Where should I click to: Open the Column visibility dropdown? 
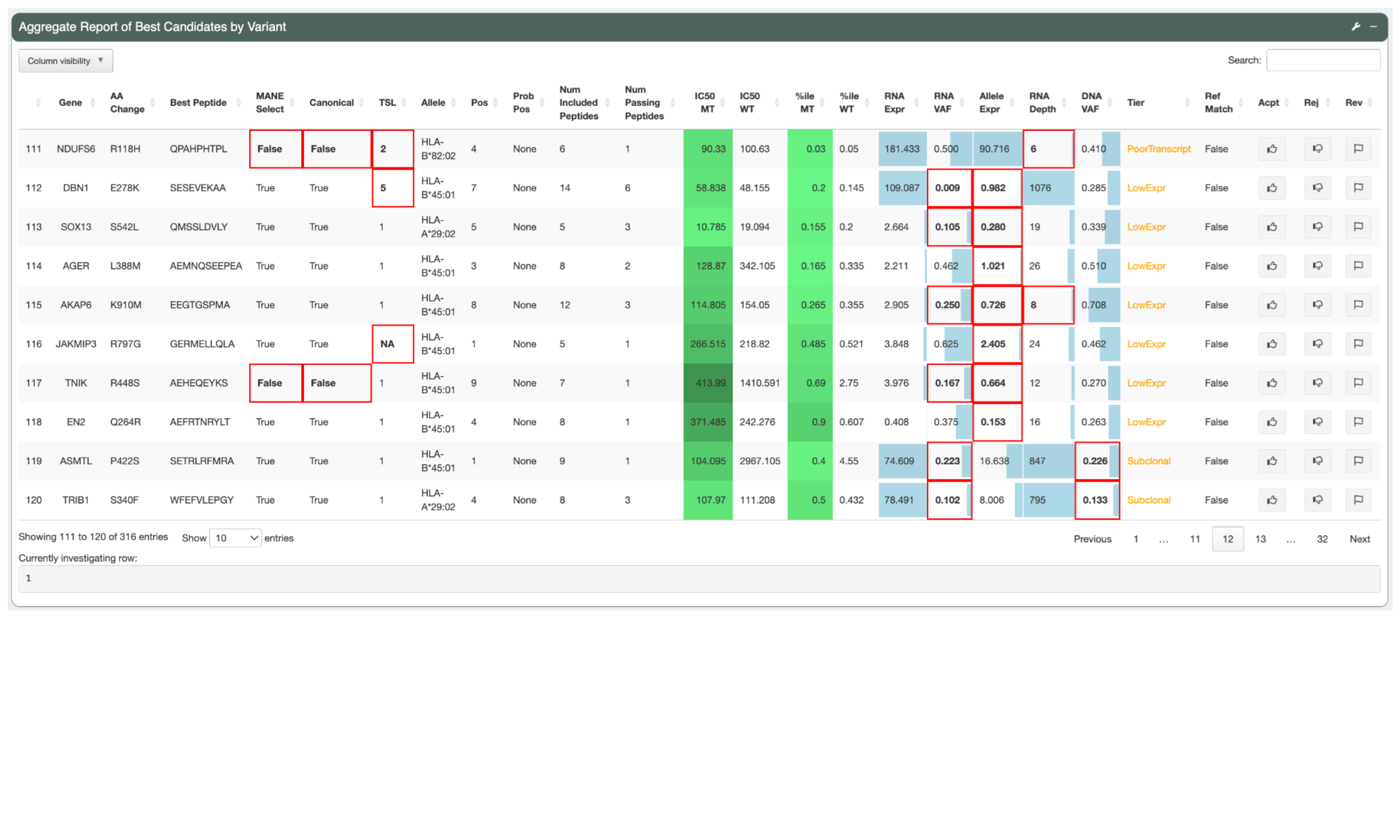(x=66, y=61)
